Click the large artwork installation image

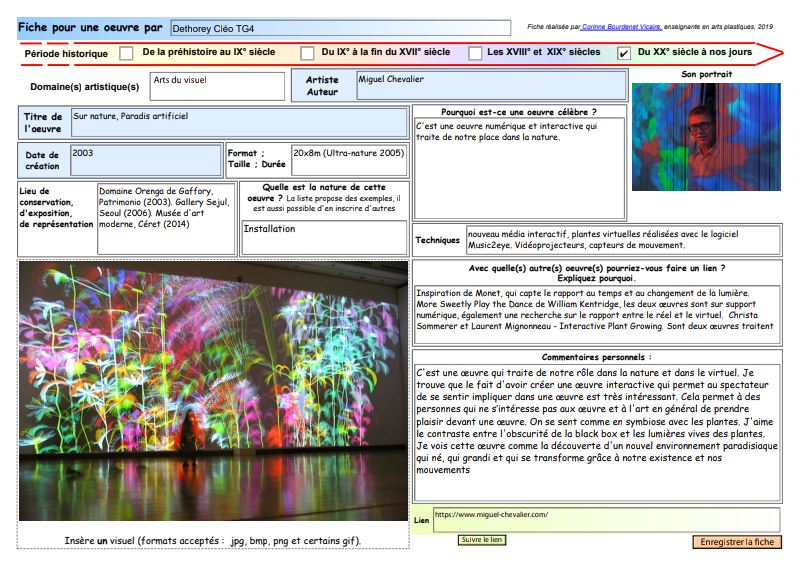213,391
